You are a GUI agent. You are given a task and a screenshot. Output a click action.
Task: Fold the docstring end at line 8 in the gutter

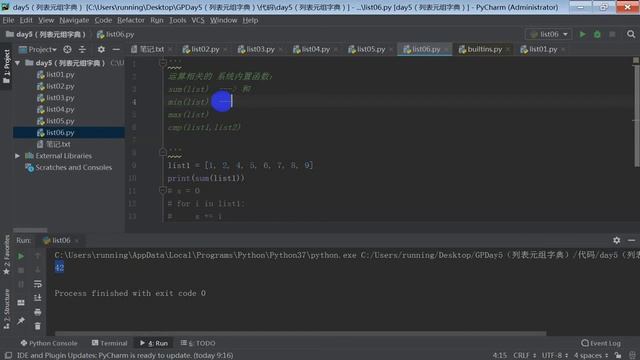(162, 152)
